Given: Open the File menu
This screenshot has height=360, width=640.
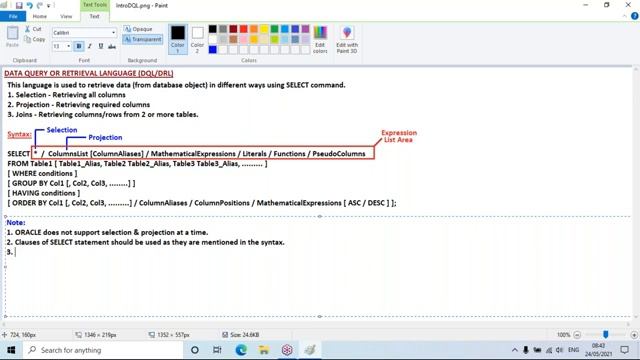Looking at the screenshot, I should tap(13, 16).
